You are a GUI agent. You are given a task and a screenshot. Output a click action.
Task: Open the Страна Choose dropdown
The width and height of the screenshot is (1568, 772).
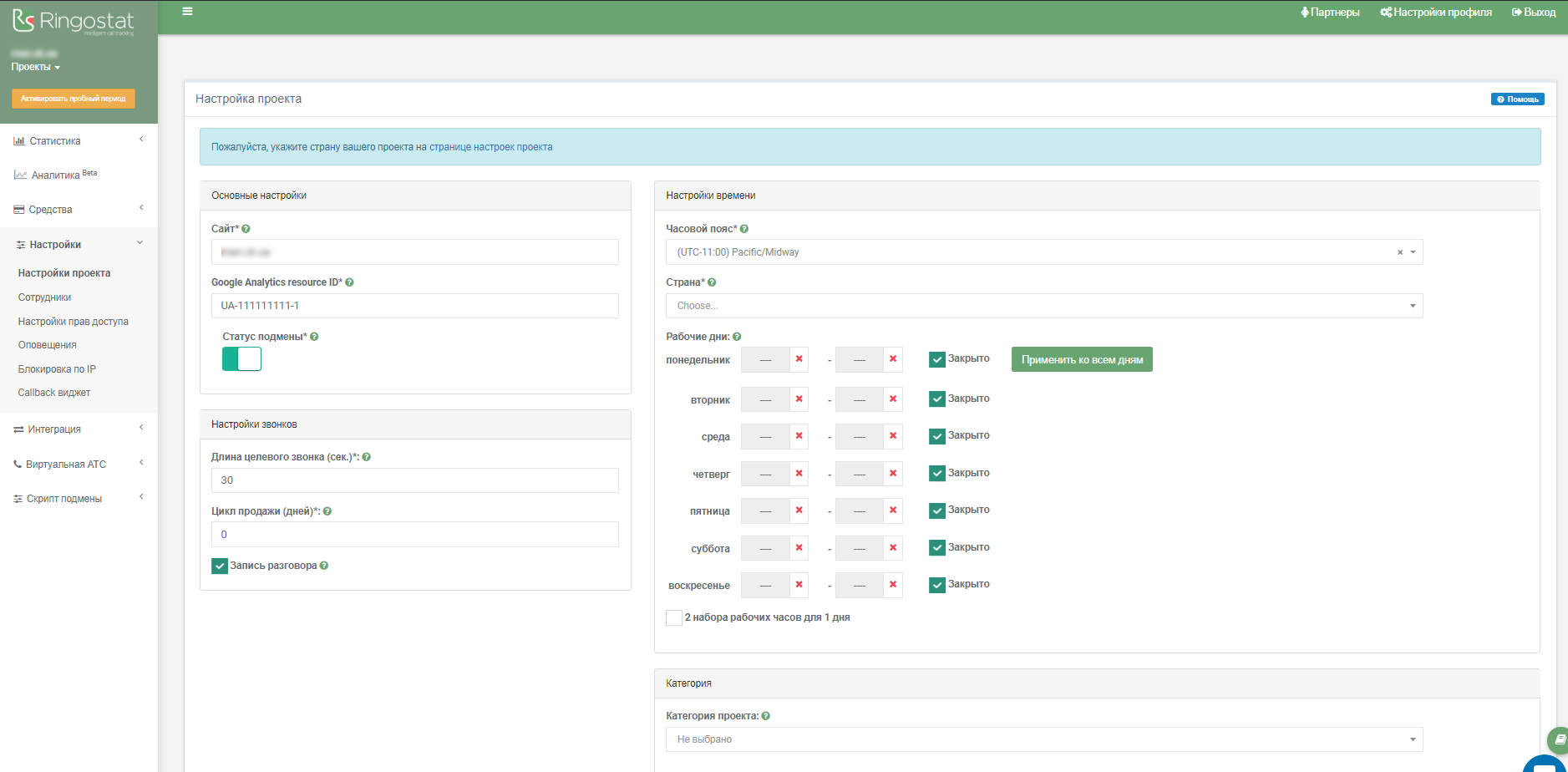[1044, 306]
